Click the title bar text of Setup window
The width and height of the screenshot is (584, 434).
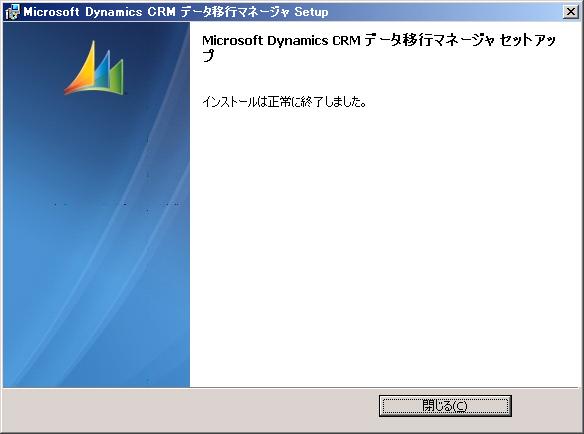coord(175,12)
